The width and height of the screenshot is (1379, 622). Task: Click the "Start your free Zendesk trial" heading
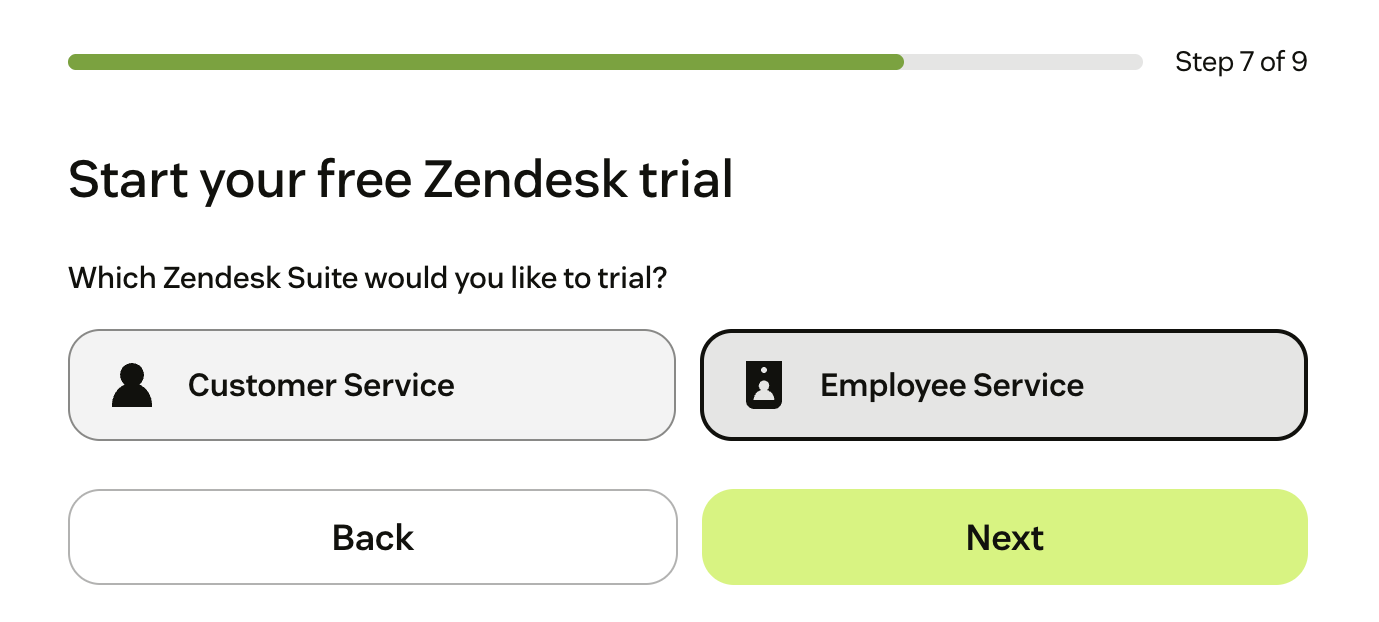[x=400, y=180]
